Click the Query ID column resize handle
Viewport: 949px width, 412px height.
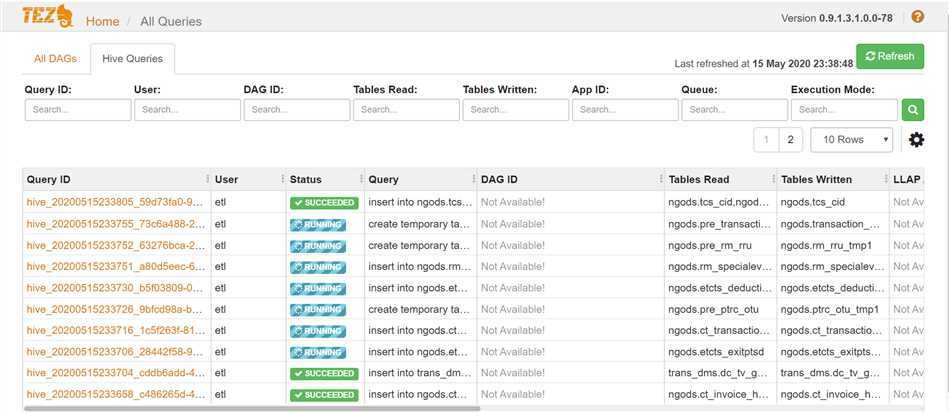pos(207,179)
